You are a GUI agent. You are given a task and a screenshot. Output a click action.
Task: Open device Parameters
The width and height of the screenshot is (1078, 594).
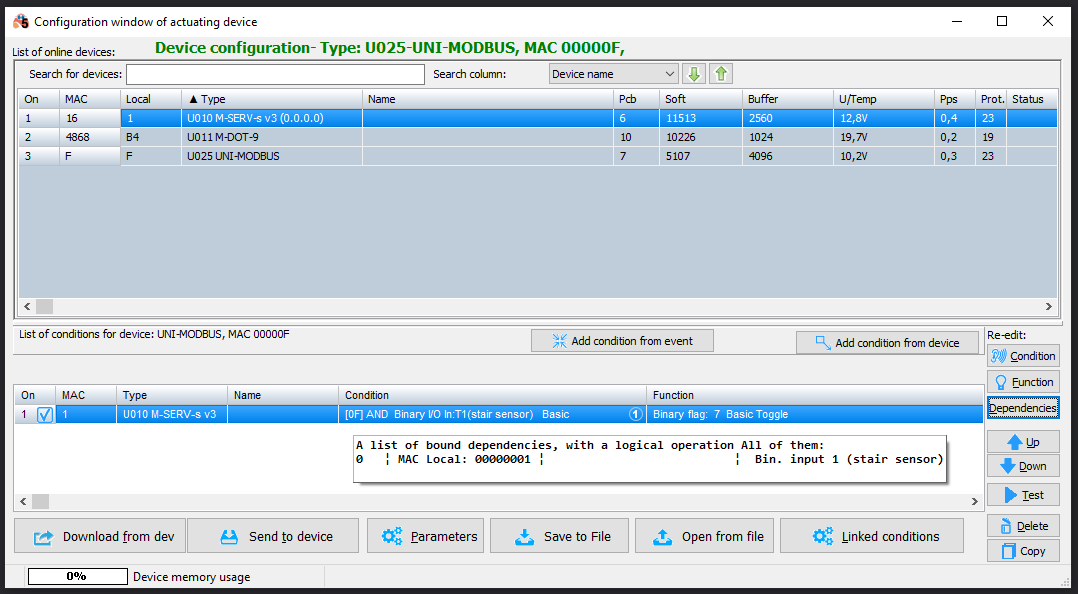coord(426,536)
